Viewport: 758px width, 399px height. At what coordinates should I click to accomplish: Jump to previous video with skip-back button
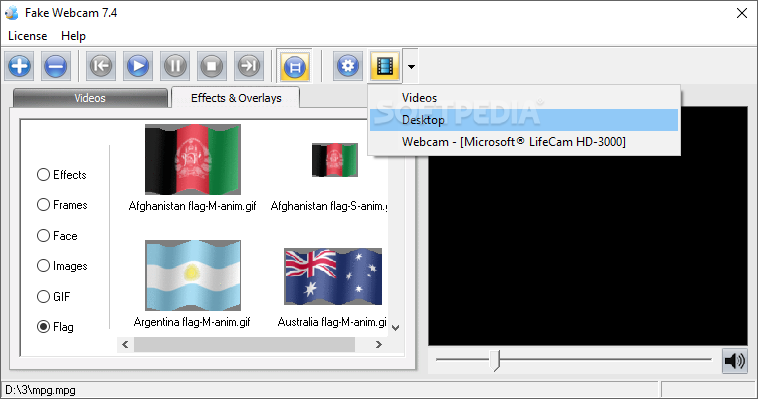[x=101, y=66]
